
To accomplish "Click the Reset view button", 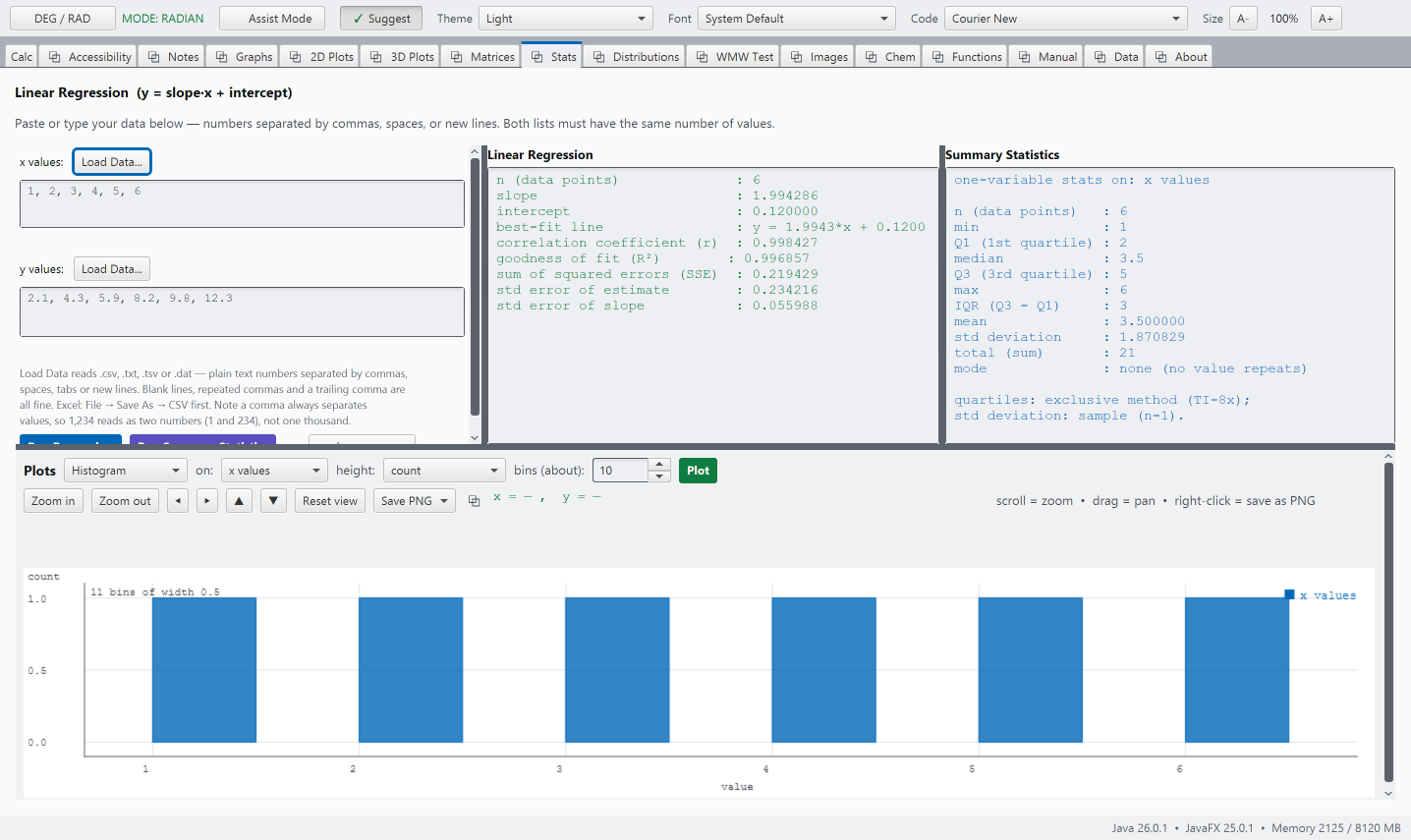I will tap(330, 501).
